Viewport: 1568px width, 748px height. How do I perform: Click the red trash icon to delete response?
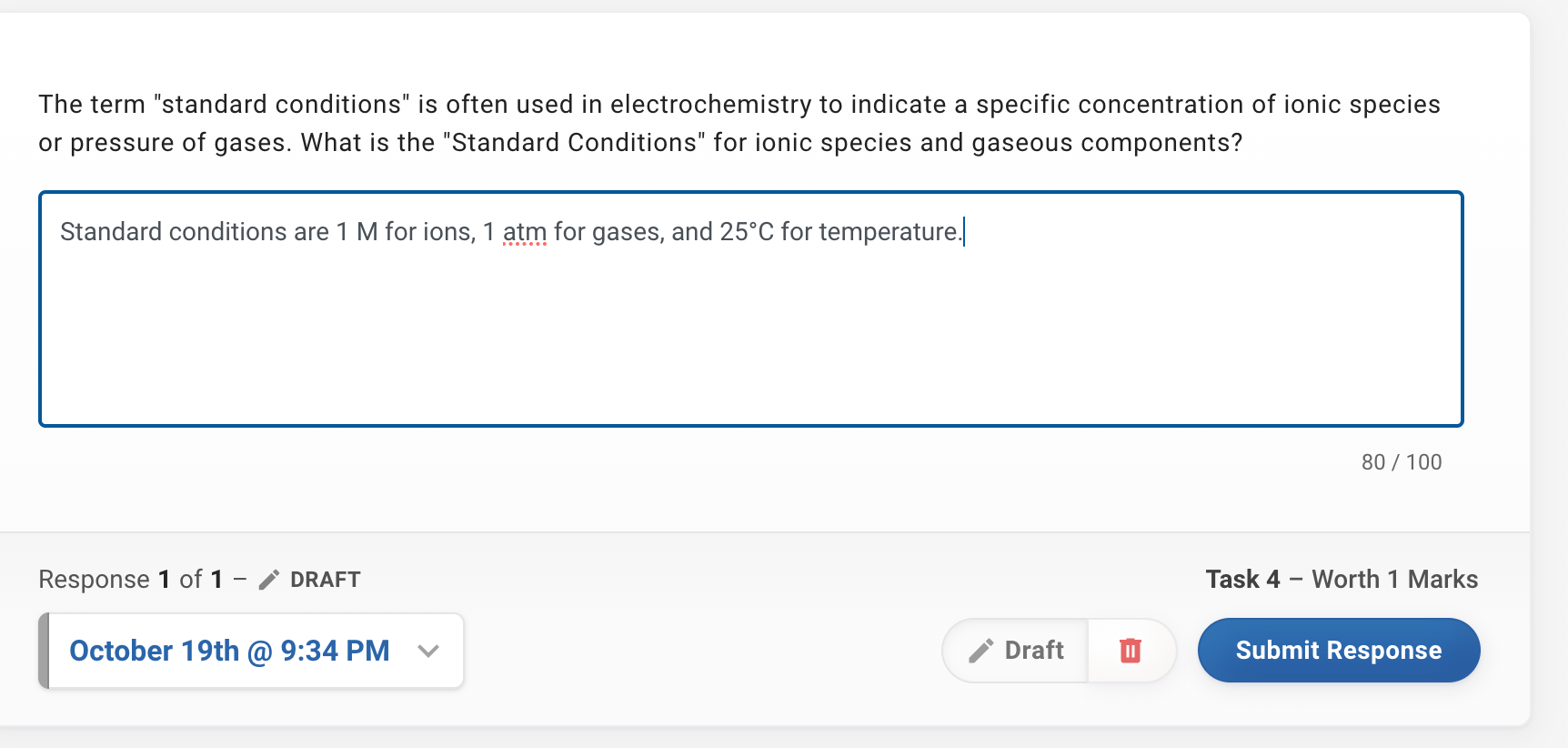(1131, 650)
